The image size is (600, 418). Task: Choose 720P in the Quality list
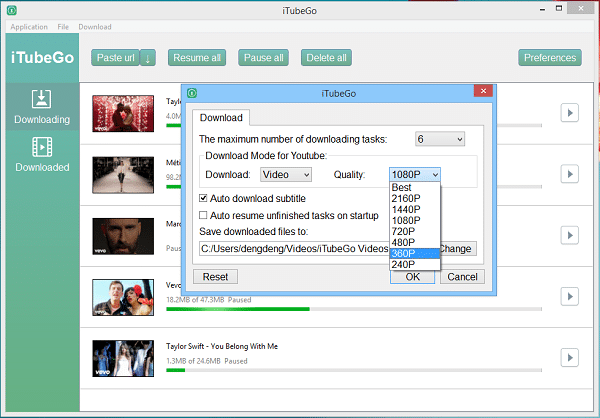click(415, 231)
